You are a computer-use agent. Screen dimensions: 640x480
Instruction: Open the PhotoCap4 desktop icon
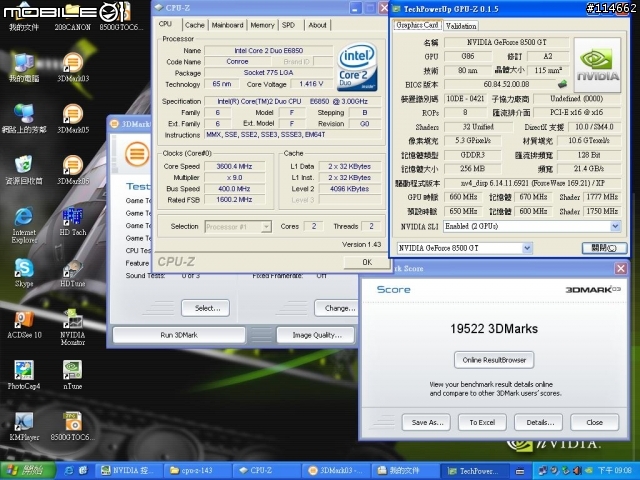(x=24, y=376)
